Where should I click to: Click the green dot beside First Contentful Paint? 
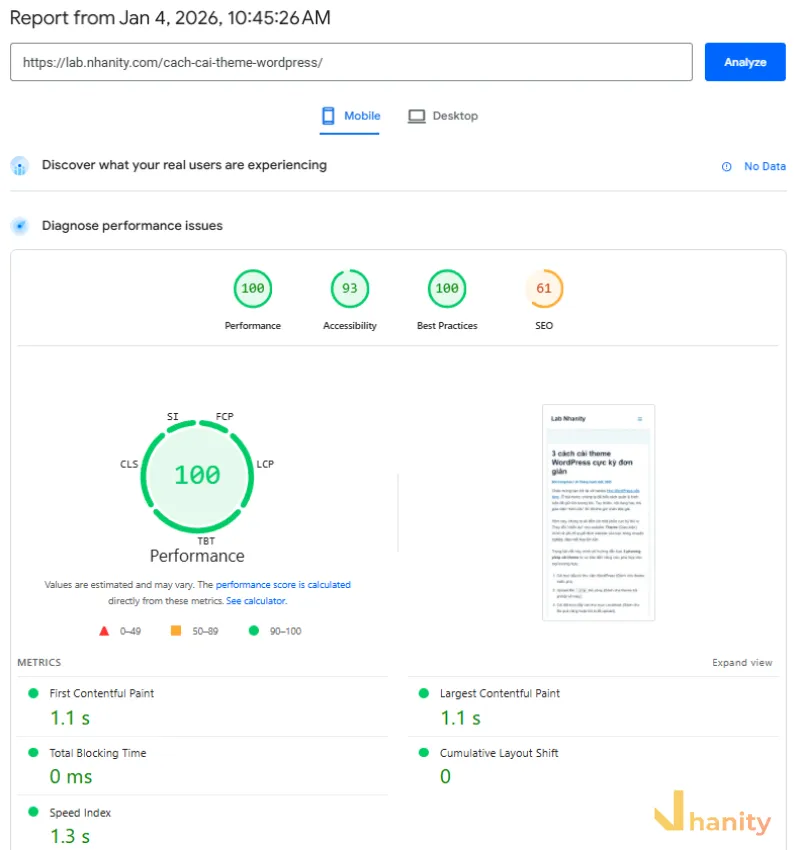click(x=33, y=693)
